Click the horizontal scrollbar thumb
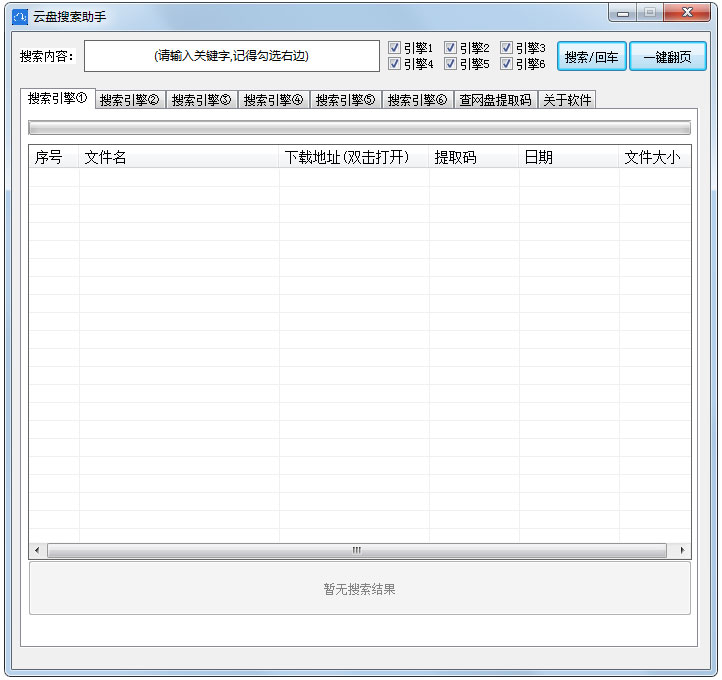Viewport: 722px width, 680px height. (x=357, y=550)
